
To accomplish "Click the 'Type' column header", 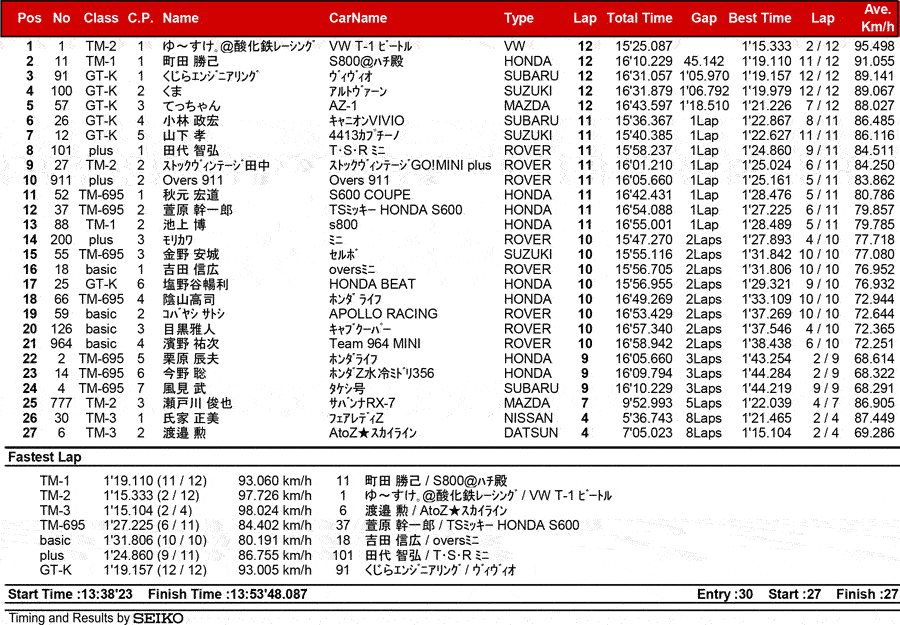I will 518,18.
